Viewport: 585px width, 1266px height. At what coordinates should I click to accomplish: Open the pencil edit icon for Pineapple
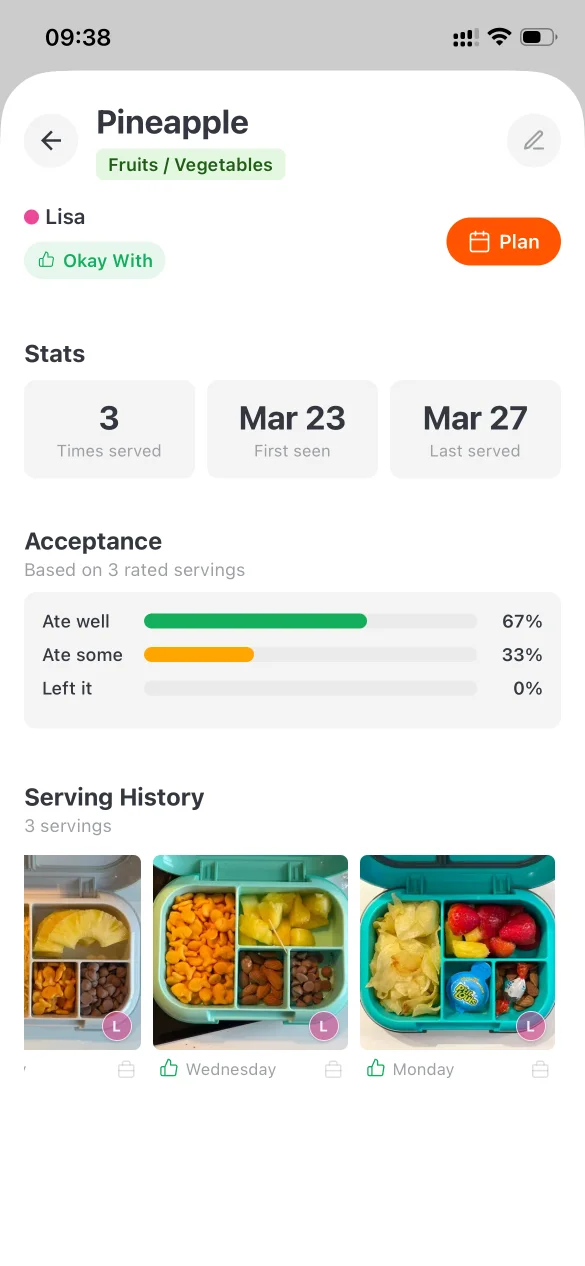(533, 140)
